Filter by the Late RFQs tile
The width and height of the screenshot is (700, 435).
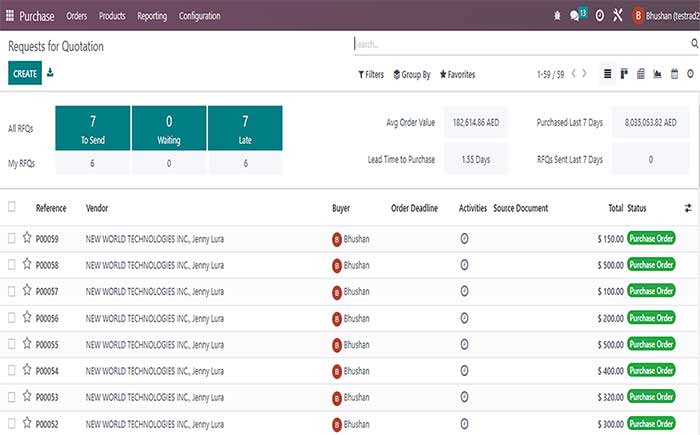click(245, 128)
